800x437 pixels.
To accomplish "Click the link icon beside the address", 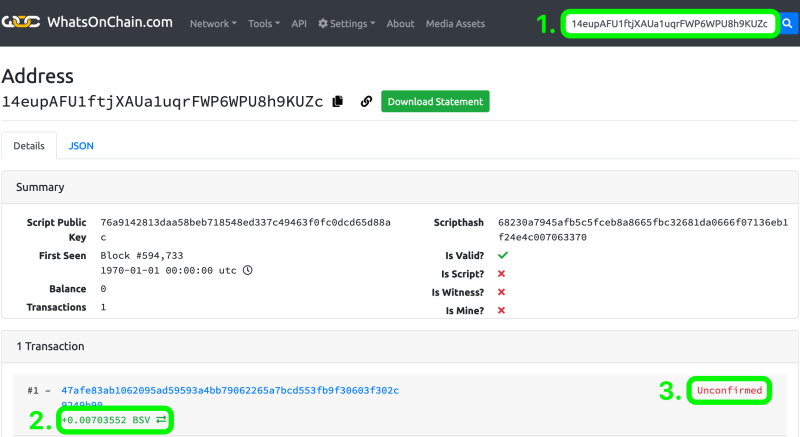I will 366,101.
